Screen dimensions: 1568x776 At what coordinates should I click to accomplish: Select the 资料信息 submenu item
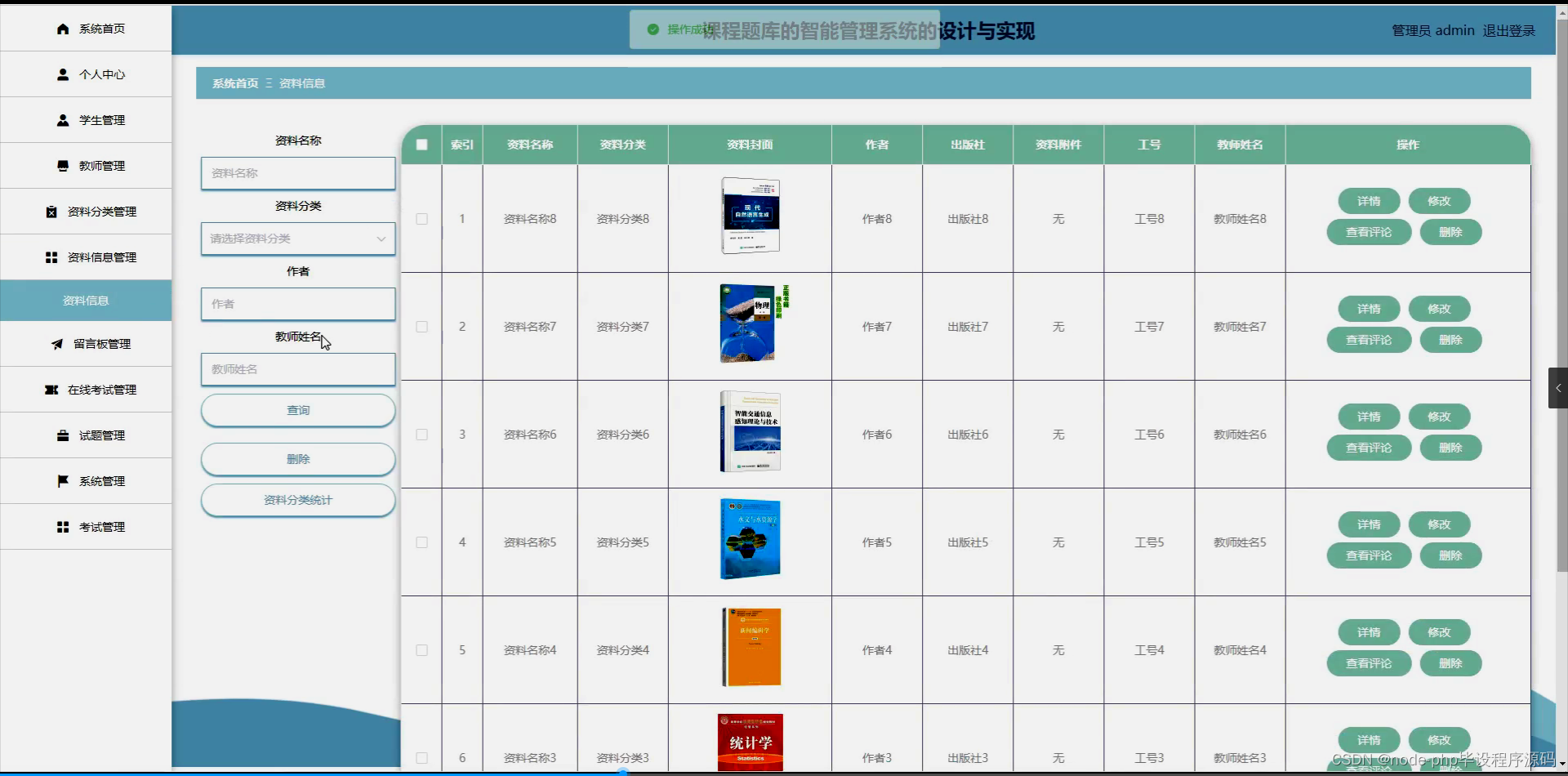click(85, 300)
